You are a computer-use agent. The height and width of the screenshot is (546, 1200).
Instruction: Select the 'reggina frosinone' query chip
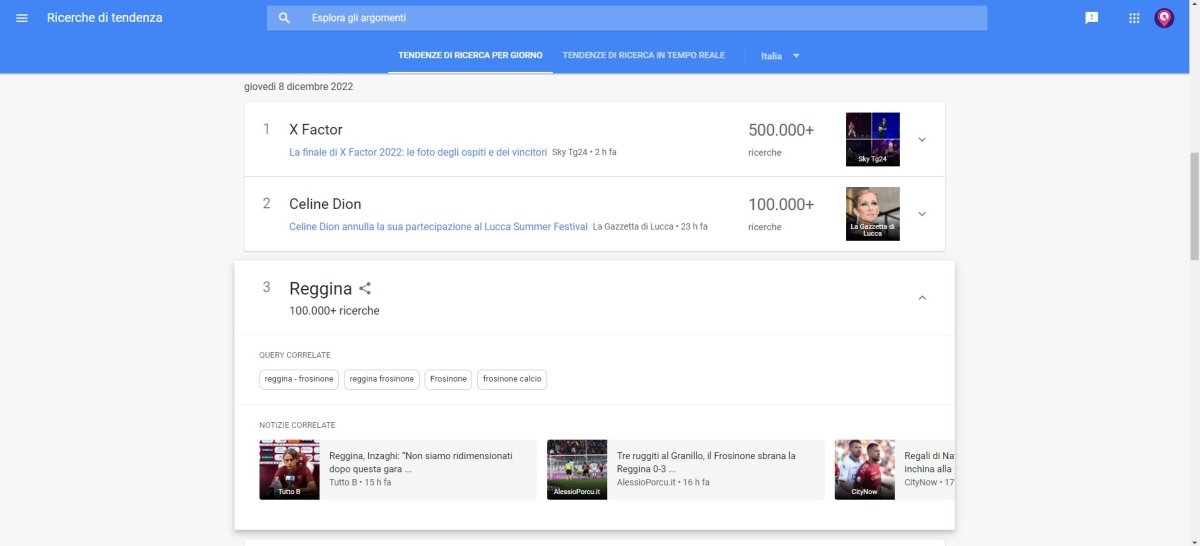[x=382, y=379]
